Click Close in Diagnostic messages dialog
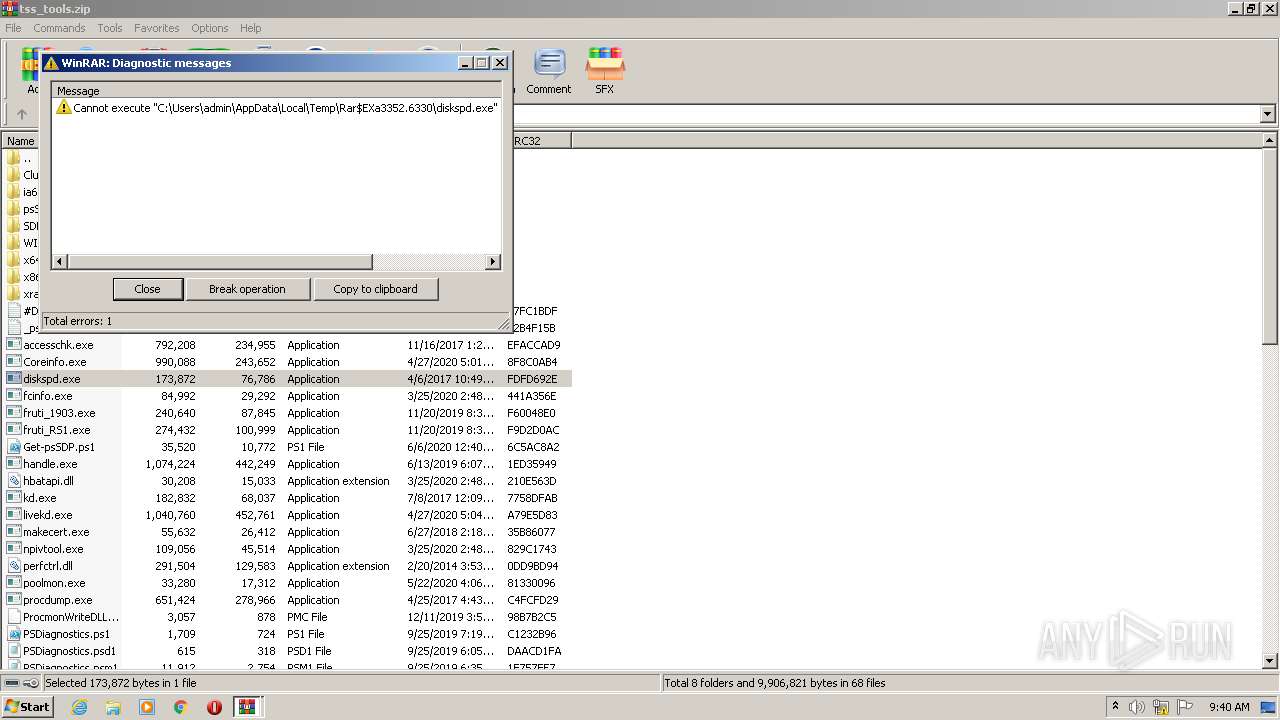Viewport: 1280px width, 720px height. (147, 289)
